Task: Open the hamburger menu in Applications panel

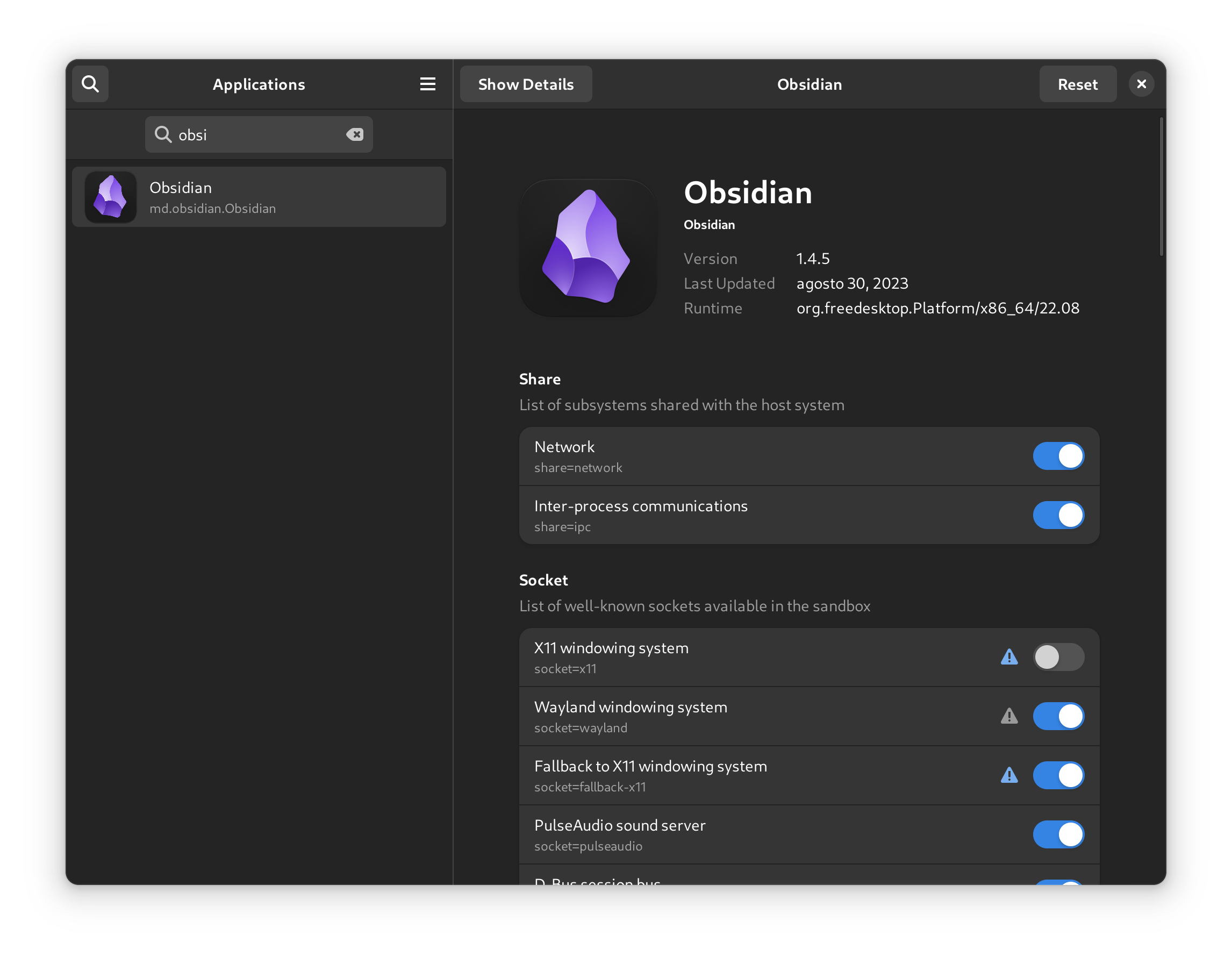Action: tap(427, 83)
